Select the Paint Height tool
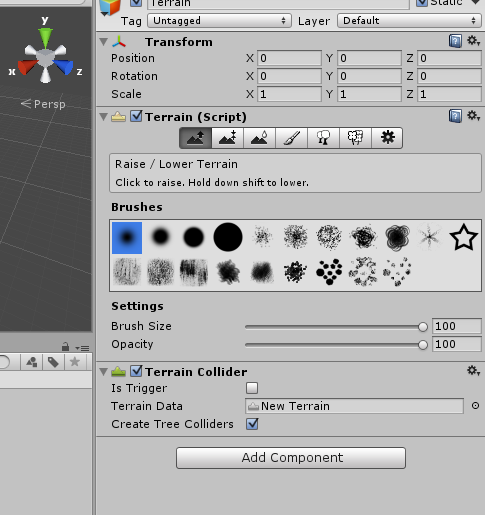The width and height of the screenshot is (485, 515). coord(228,138)
